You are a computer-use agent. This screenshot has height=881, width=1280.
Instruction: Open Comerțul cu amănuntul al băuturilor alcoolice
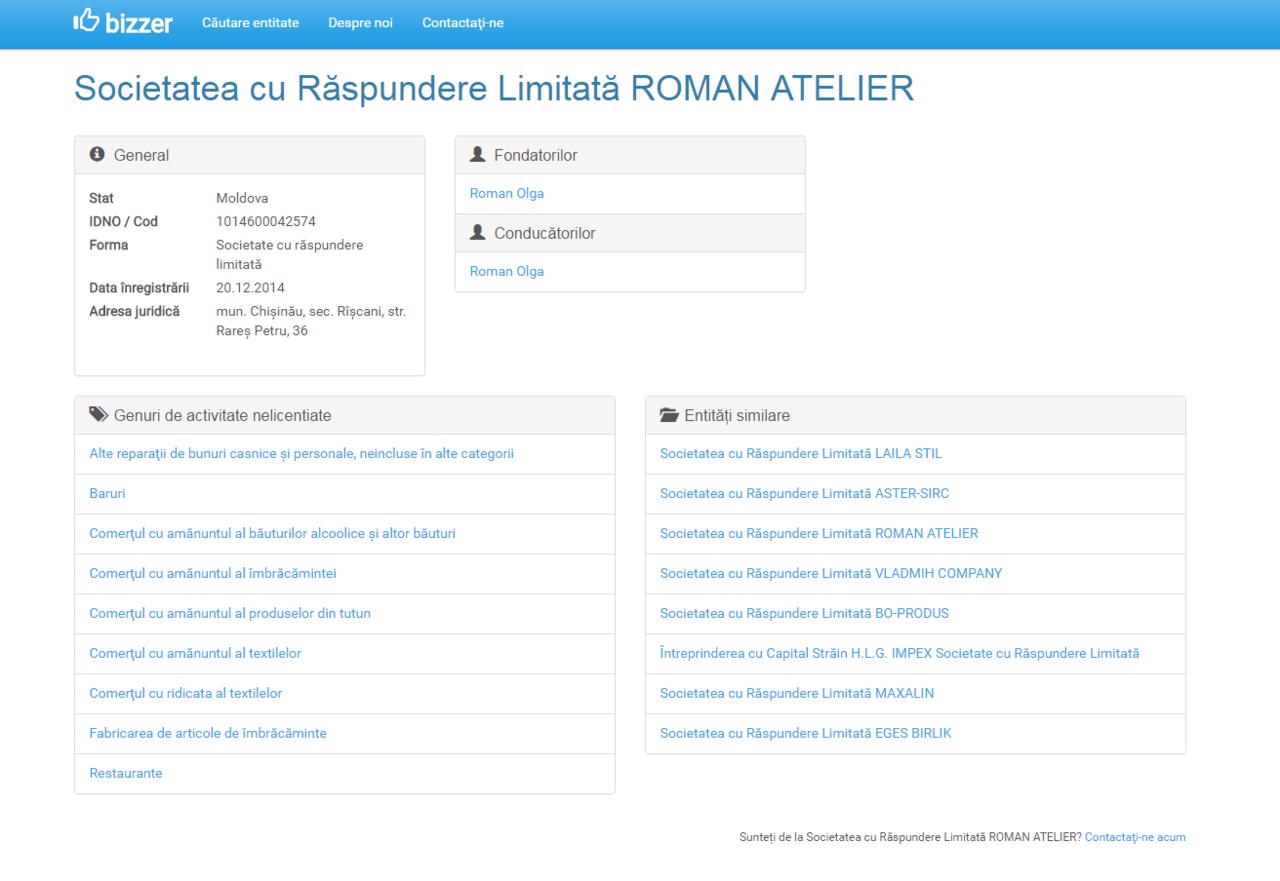click(272, 533)
